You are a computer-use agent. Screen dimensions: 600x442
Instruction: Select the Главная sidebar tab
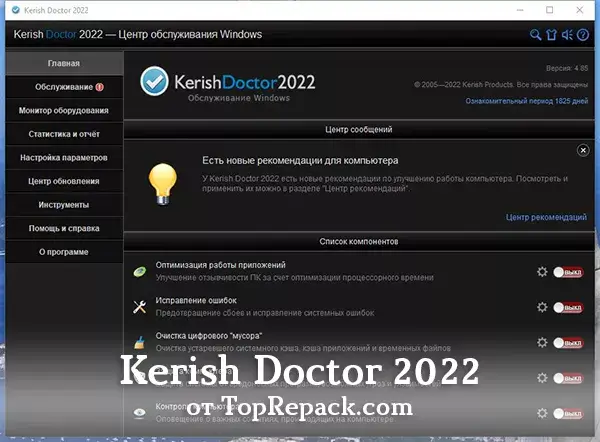tap(64, 63)
